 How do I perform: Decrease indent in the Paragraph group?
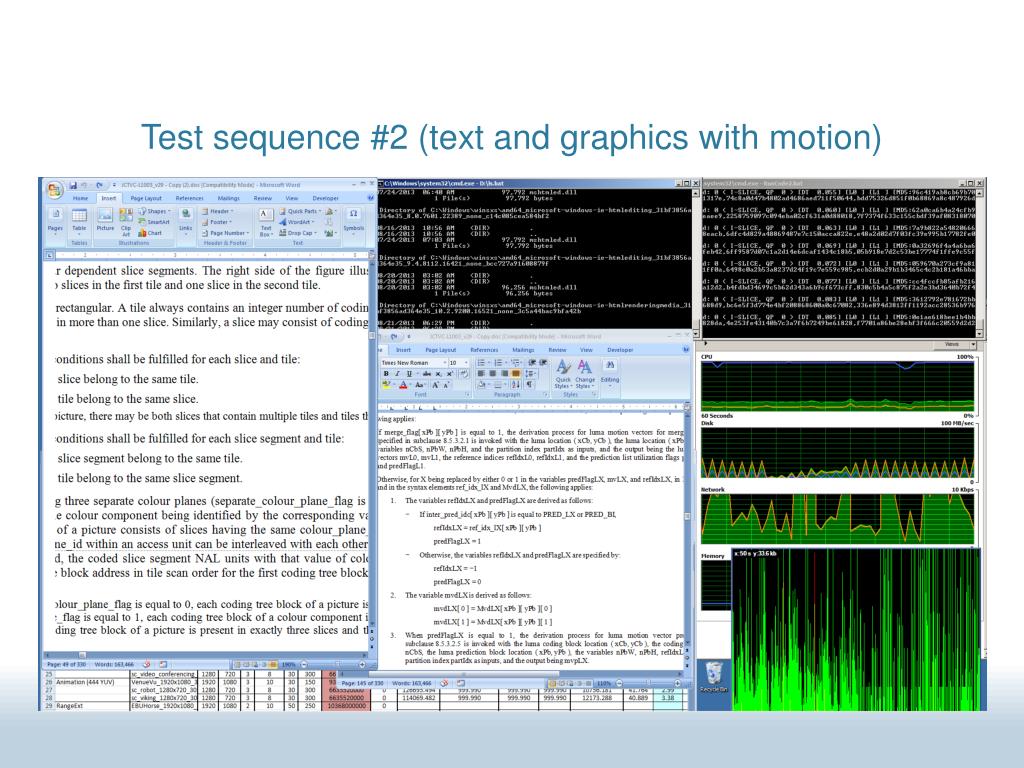click(532, 362)
